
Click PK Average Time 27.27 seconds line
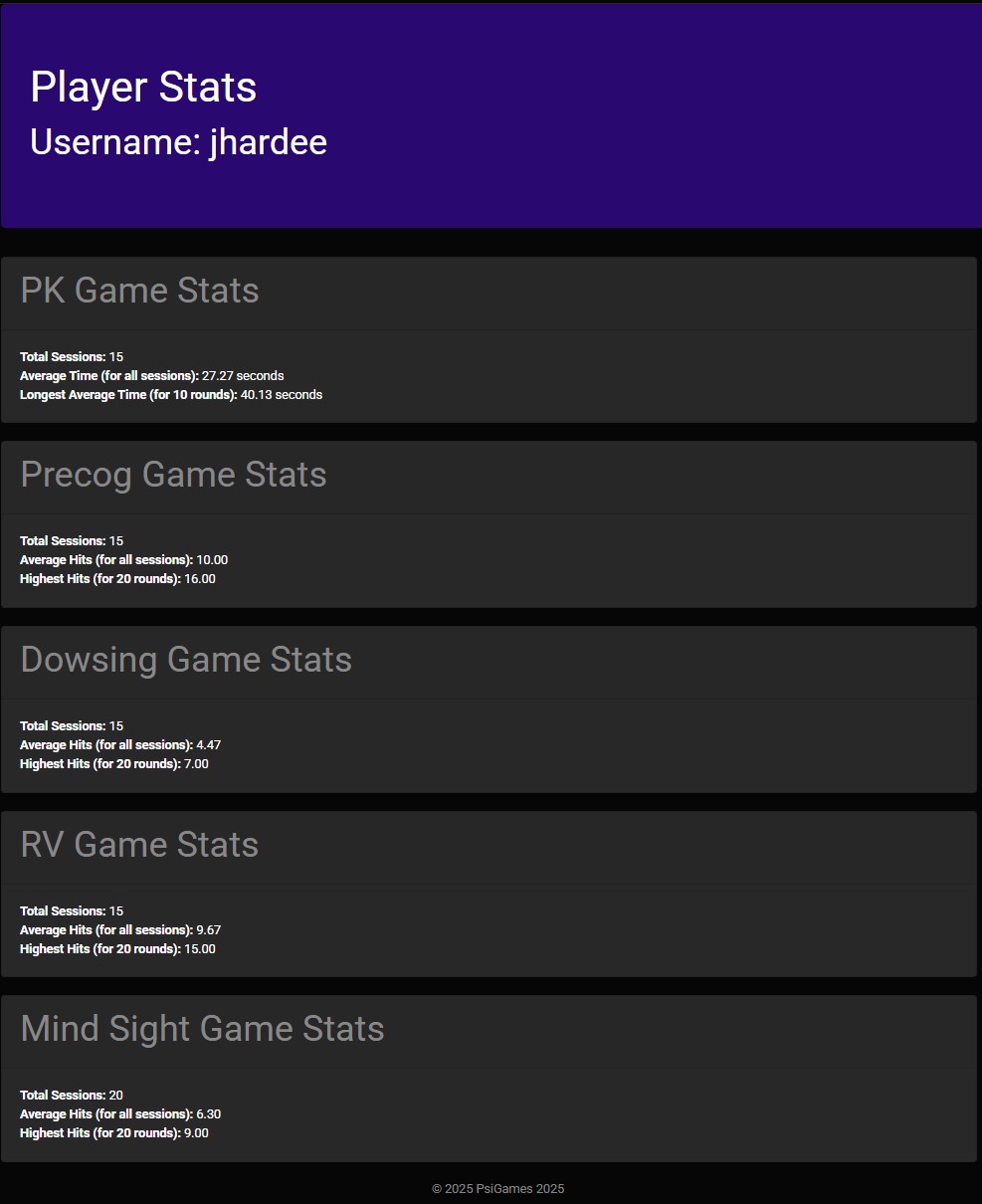tap(152, 376)
